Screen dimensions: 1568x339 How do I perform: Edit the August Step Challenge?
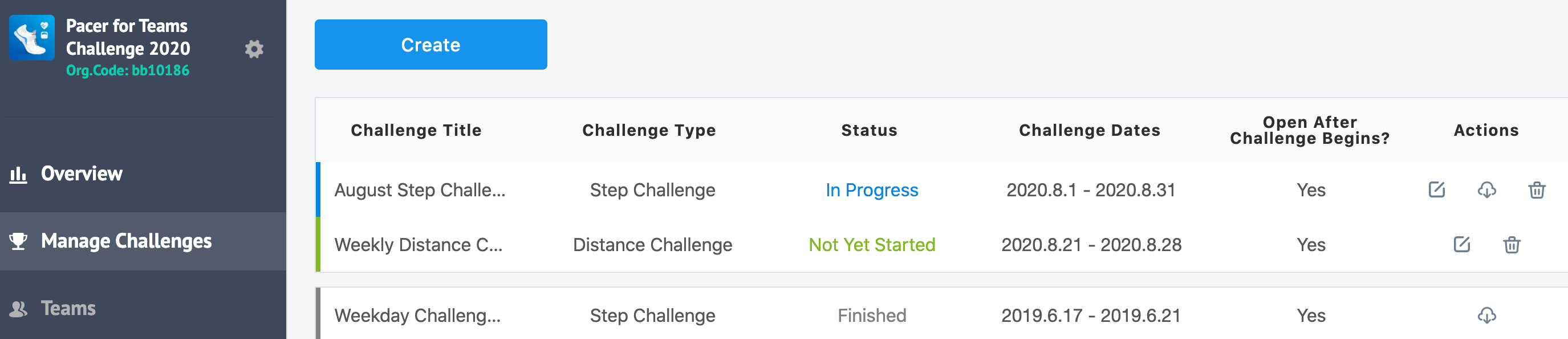1436,189
